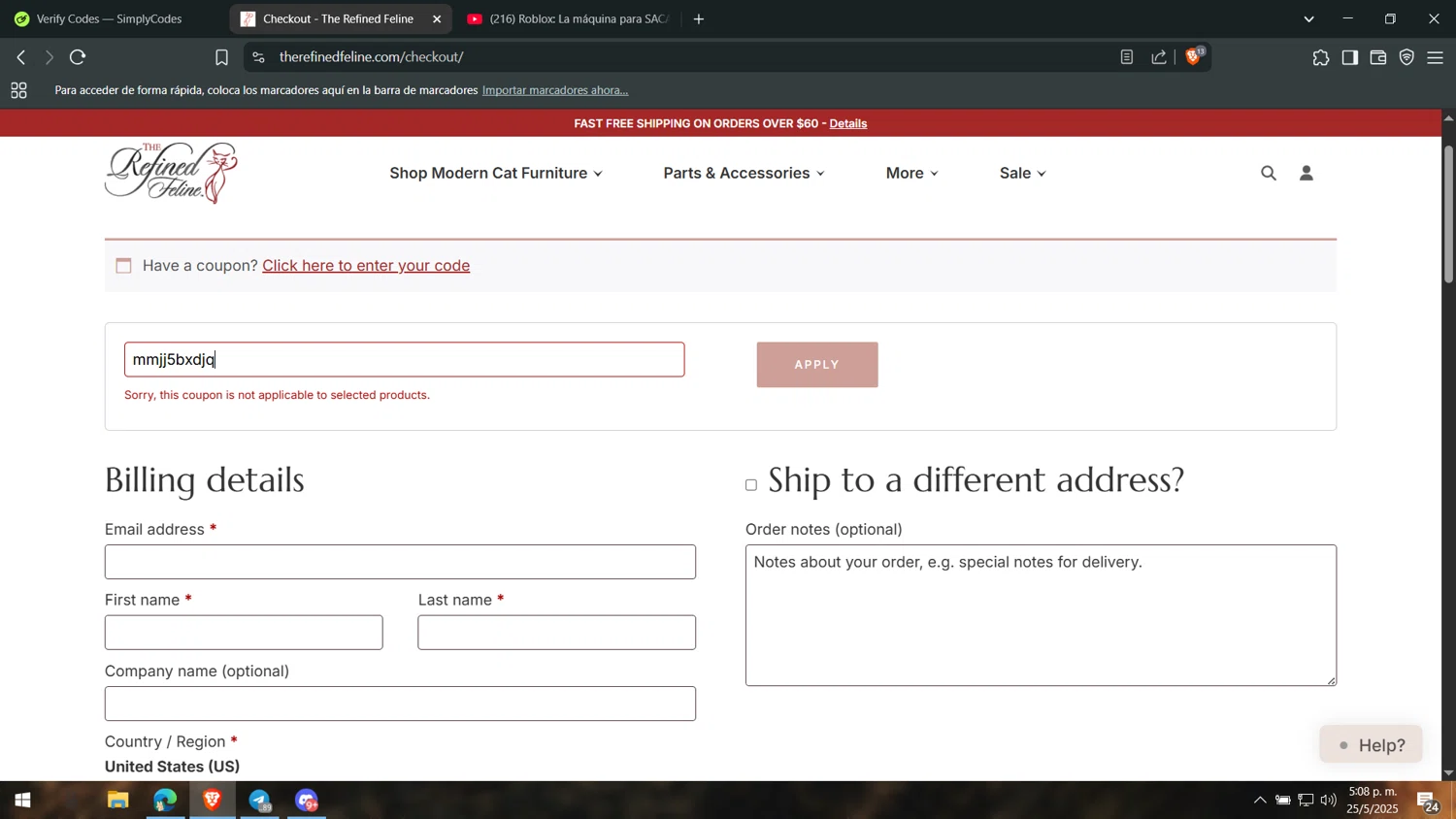Click the battery icon in tray
The width and height of the screenshot is (1456, 819).
pyautogui.click(x=1282, y=801)
